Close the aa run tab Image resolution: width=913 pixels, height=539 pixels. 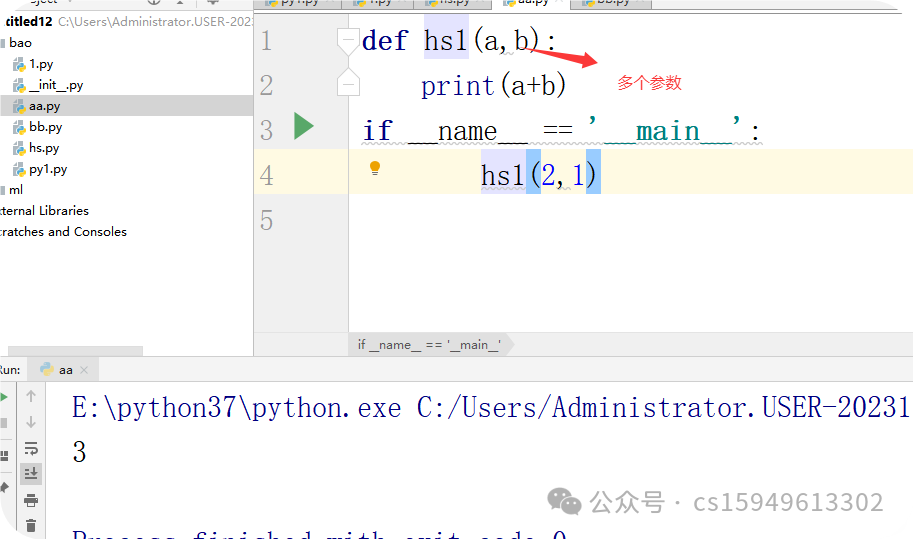84,370
